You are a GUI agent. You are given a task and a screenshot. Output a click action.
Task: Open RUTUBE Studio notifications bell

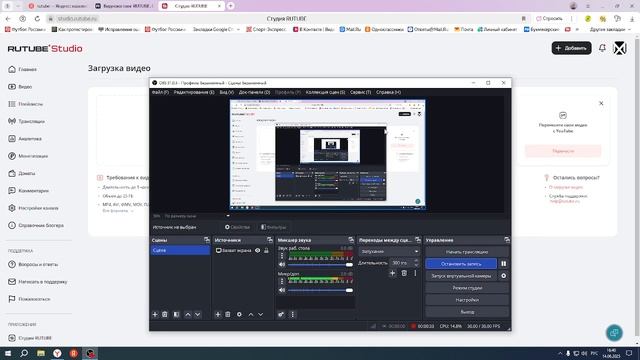pos(602,48)
